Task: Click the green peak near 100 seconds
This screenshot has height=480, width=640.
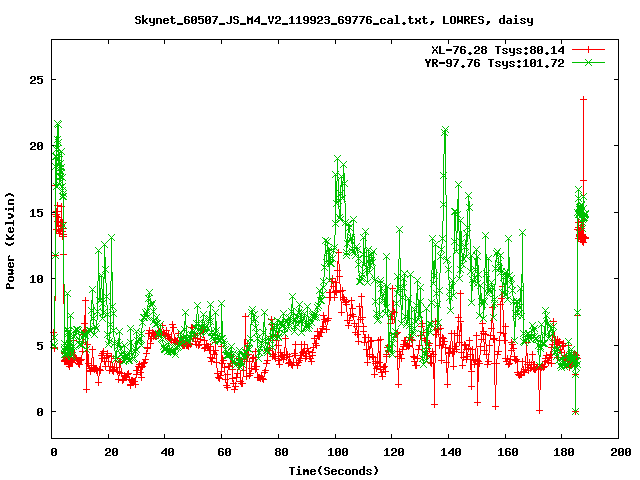Action: (338, 158)
